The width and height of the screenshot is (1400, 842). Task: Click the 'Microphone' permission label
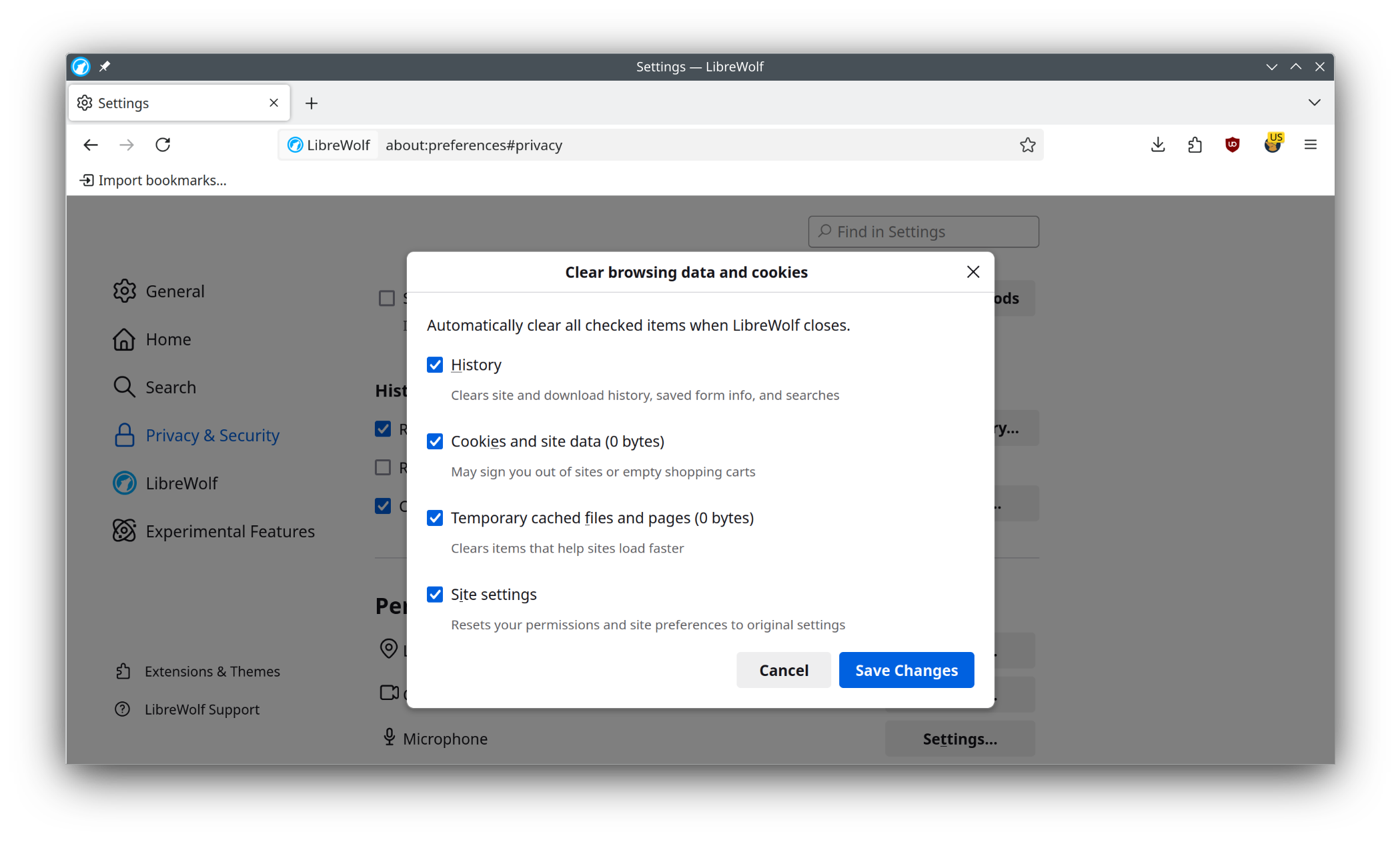pos(445,739)
